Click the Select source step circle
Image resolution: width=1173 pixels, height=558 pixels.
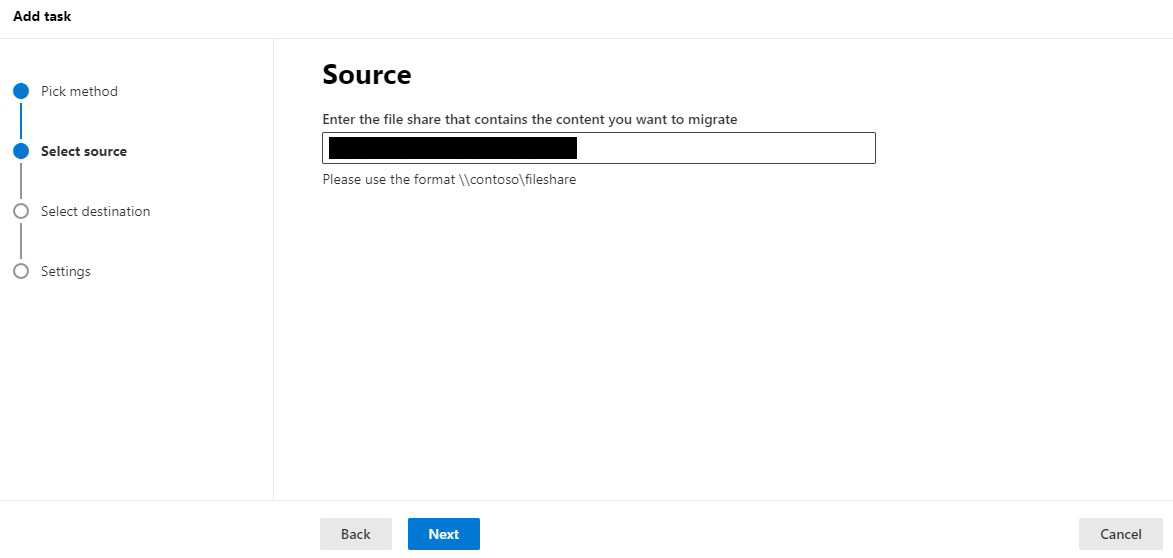(21, 151)
